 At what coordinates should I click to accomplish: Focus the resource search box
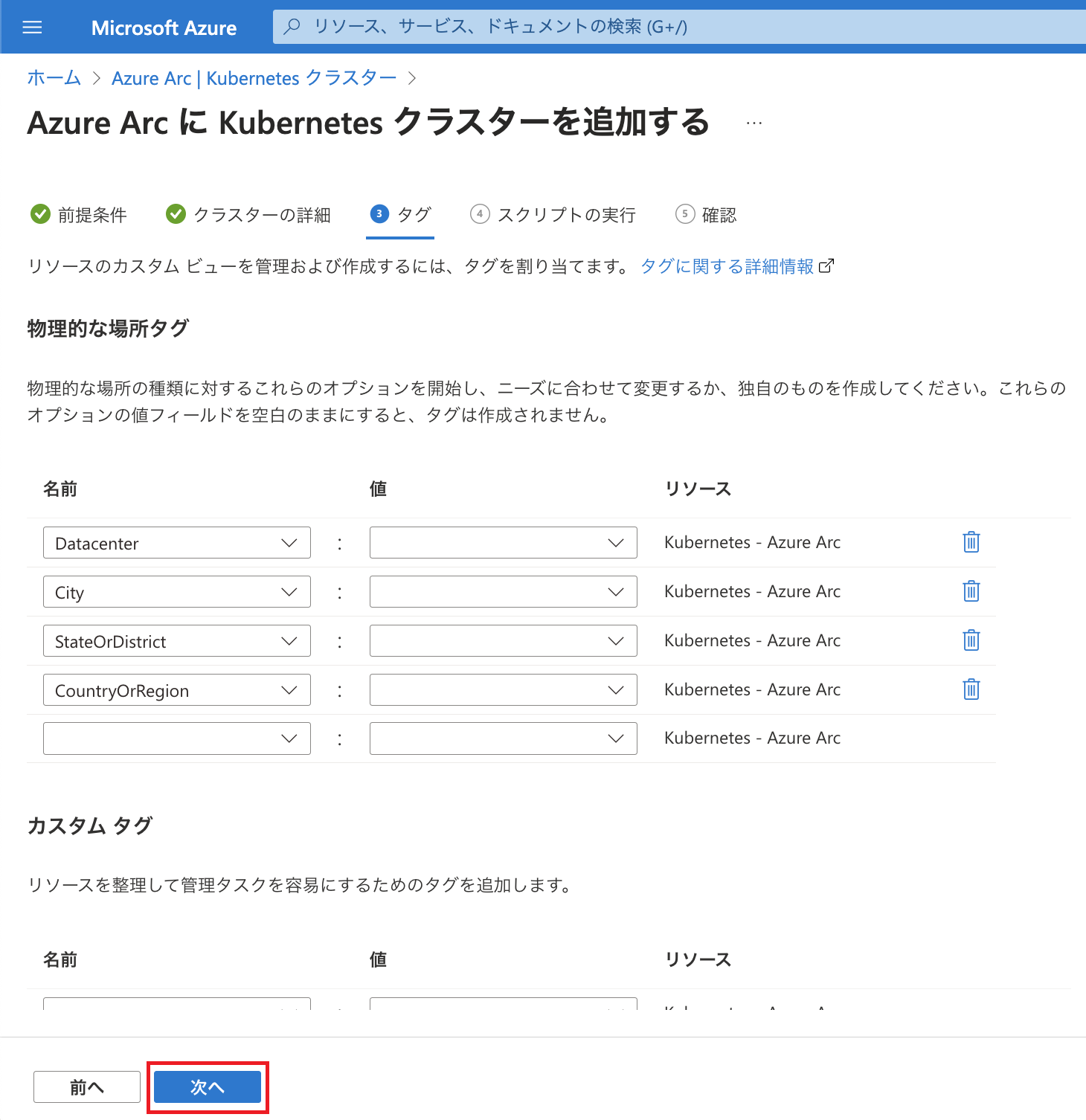coord(679,27)
